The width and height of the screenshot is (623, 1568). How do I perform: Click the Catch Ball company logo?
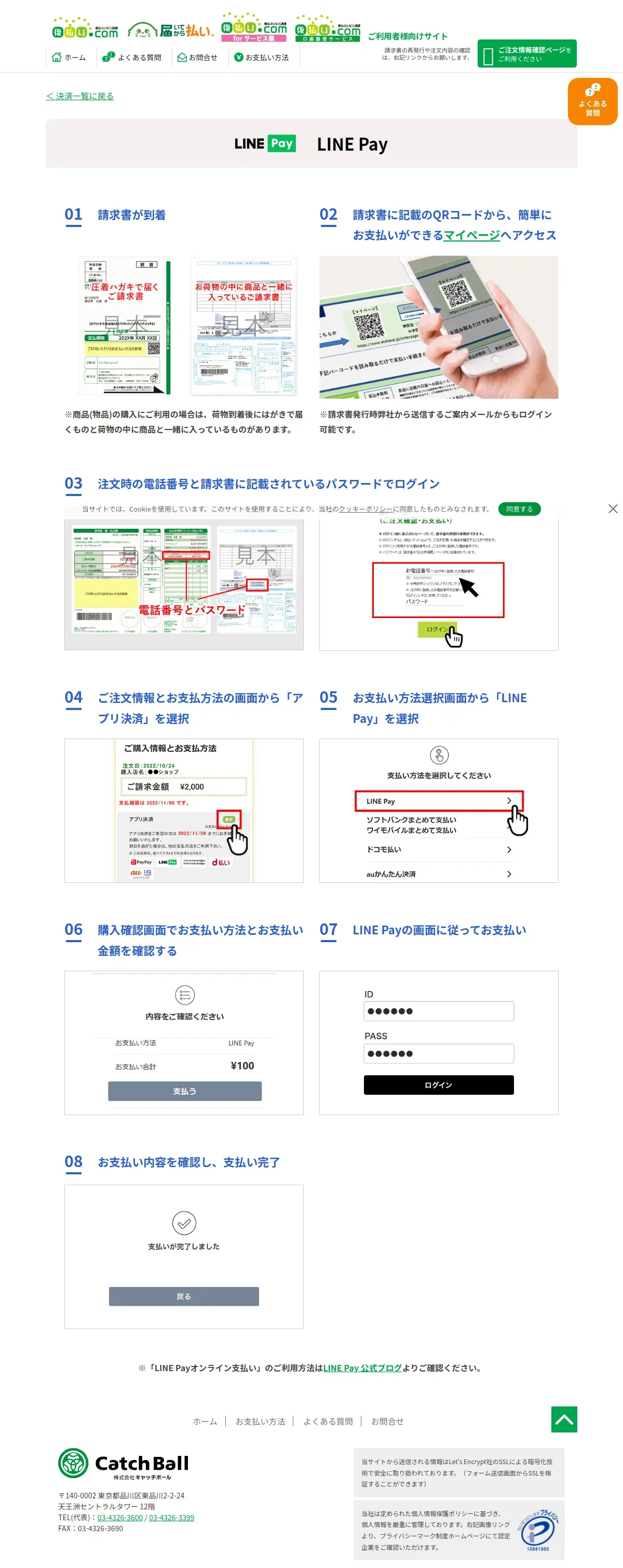click(124, 1464)
